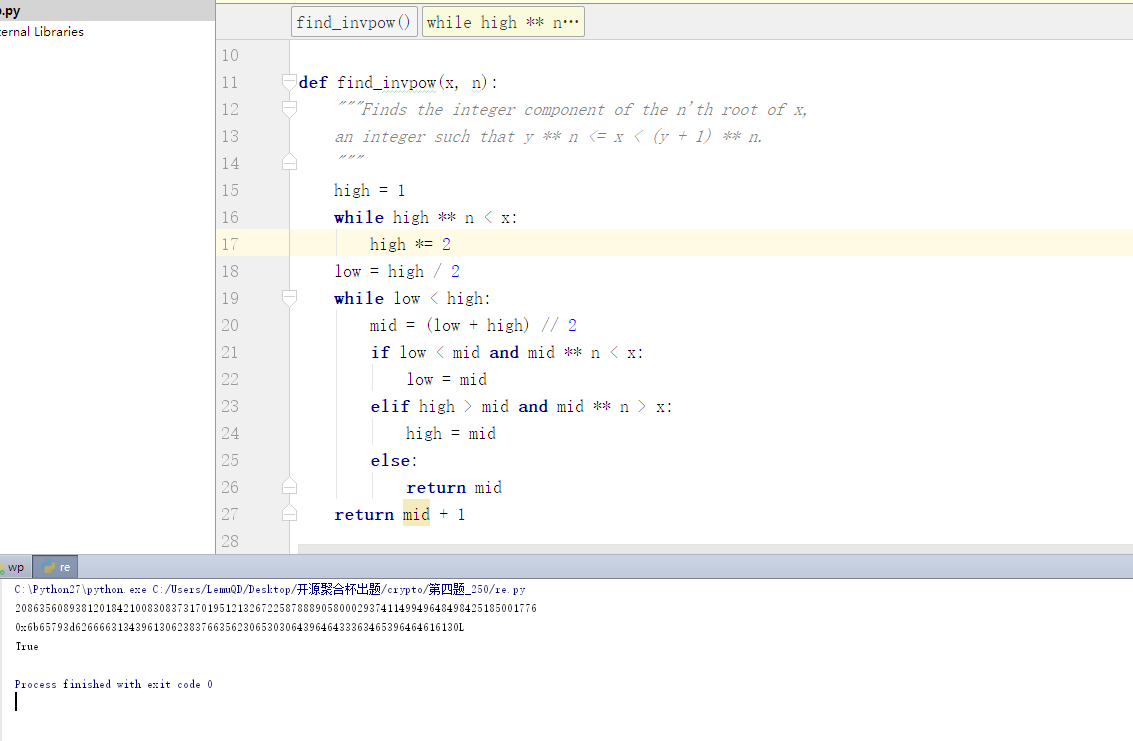Click the gutter at line number 22

(x=230, y=379)
